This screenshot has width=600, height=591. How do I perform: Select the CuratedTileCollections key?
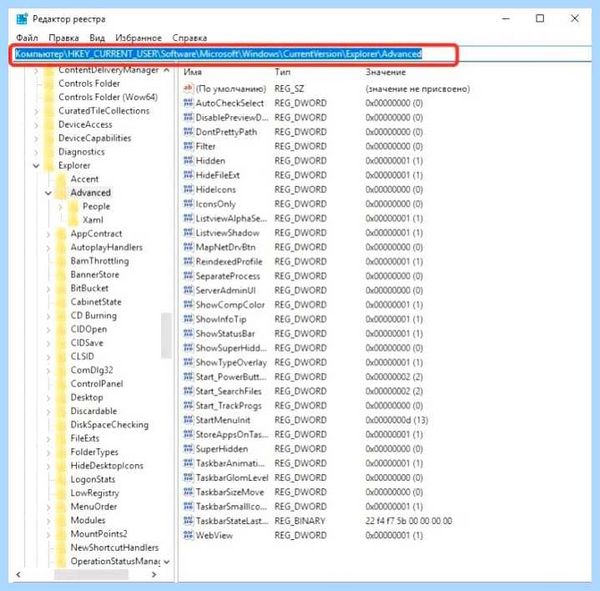click(x=104, y=111)
